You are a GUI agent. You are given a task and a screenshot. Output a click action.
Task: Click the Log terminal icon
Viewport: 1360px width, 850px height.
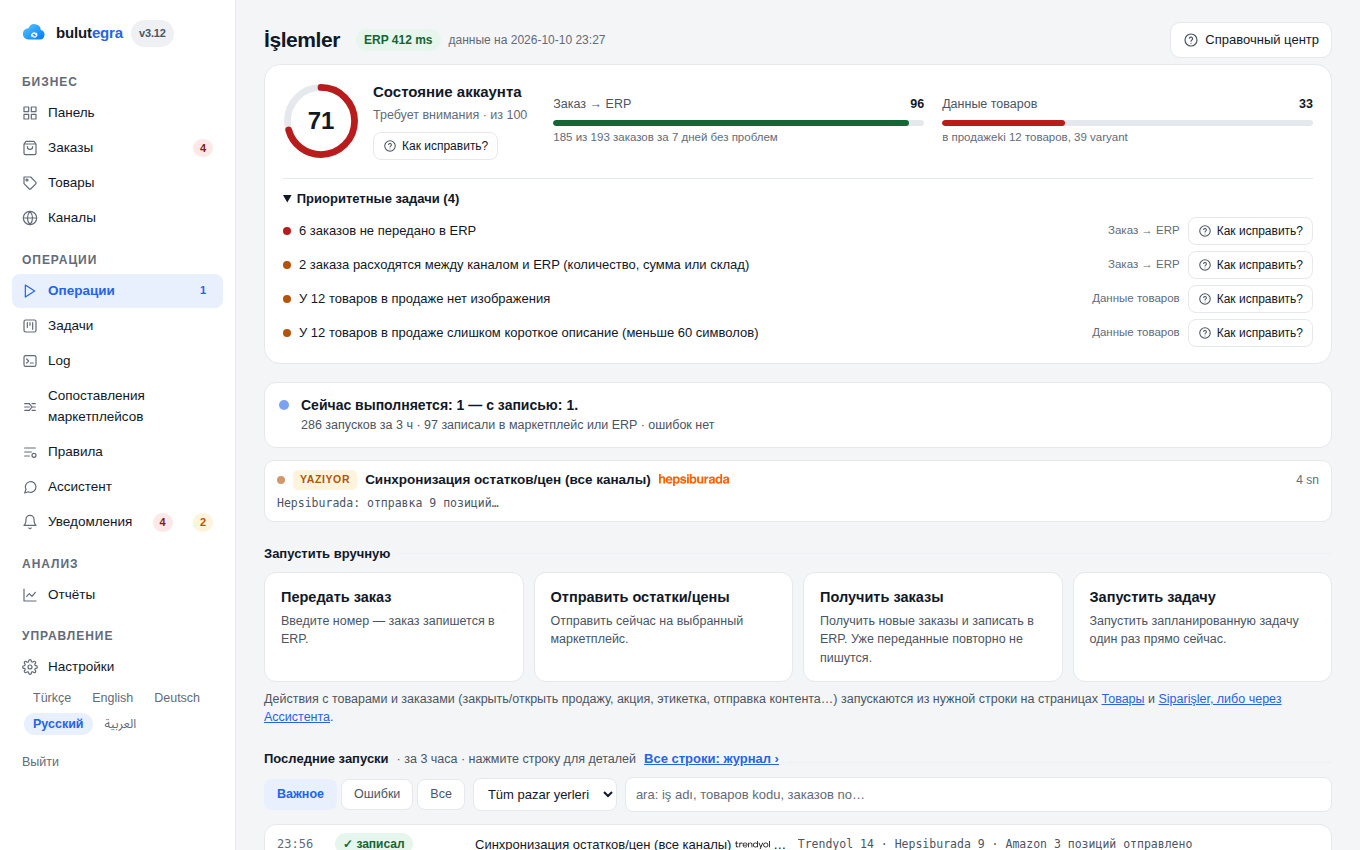30,361
